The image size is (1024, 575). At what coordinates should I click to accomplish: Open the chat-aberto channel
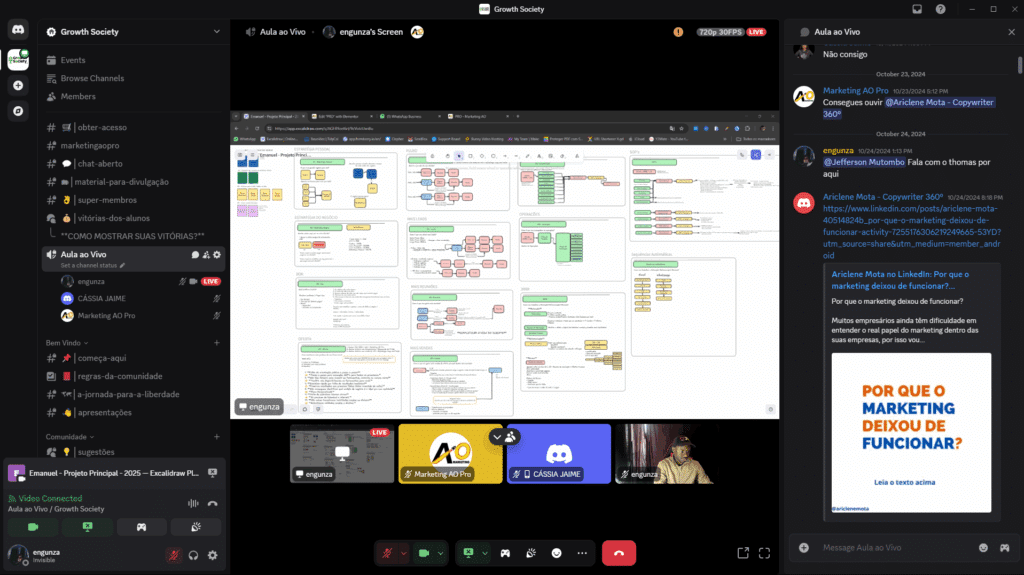(x=133, y=164)
